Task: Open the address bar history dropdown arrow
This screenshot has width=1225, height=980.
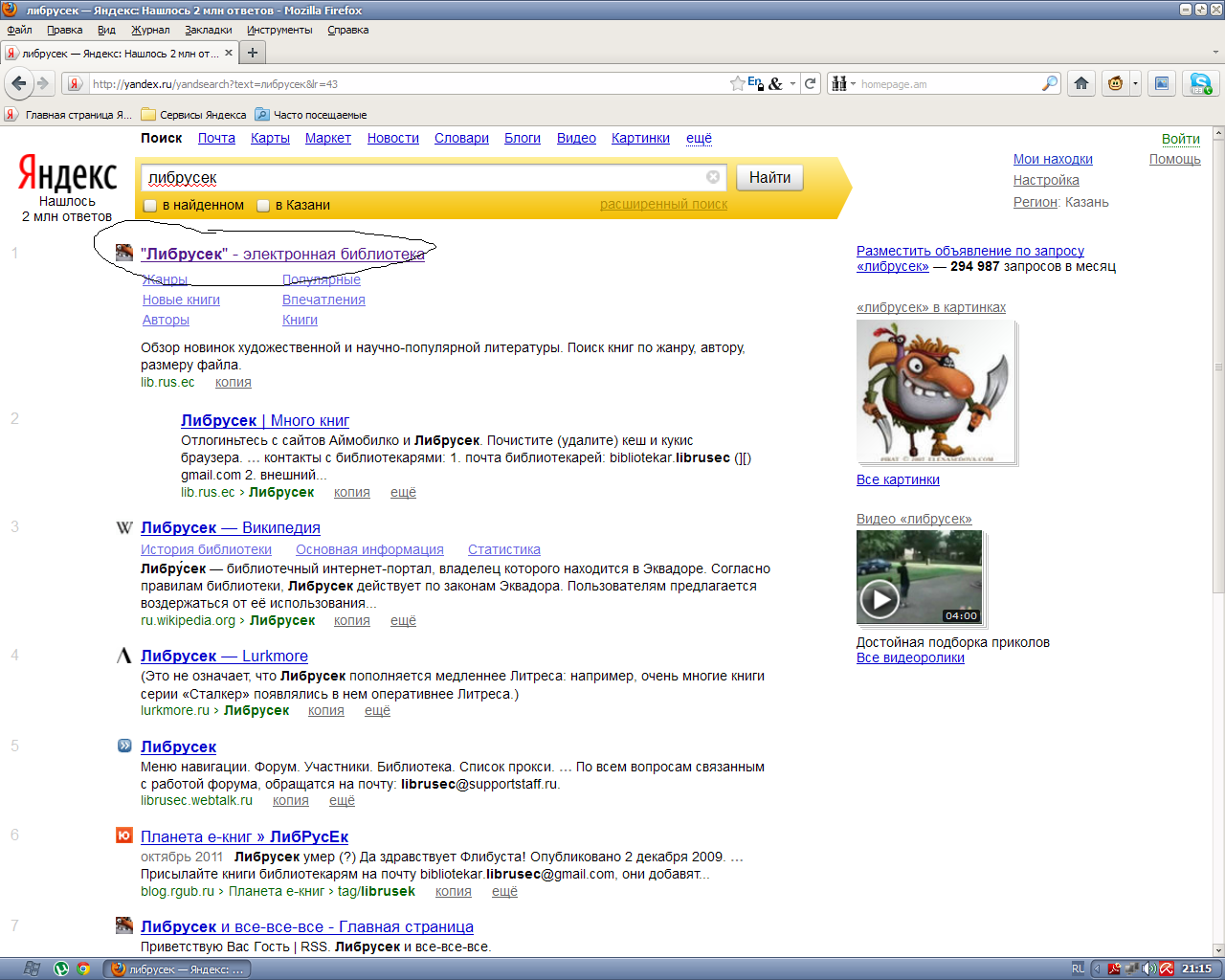Action: pyautogui.click(x=792, y=83)
